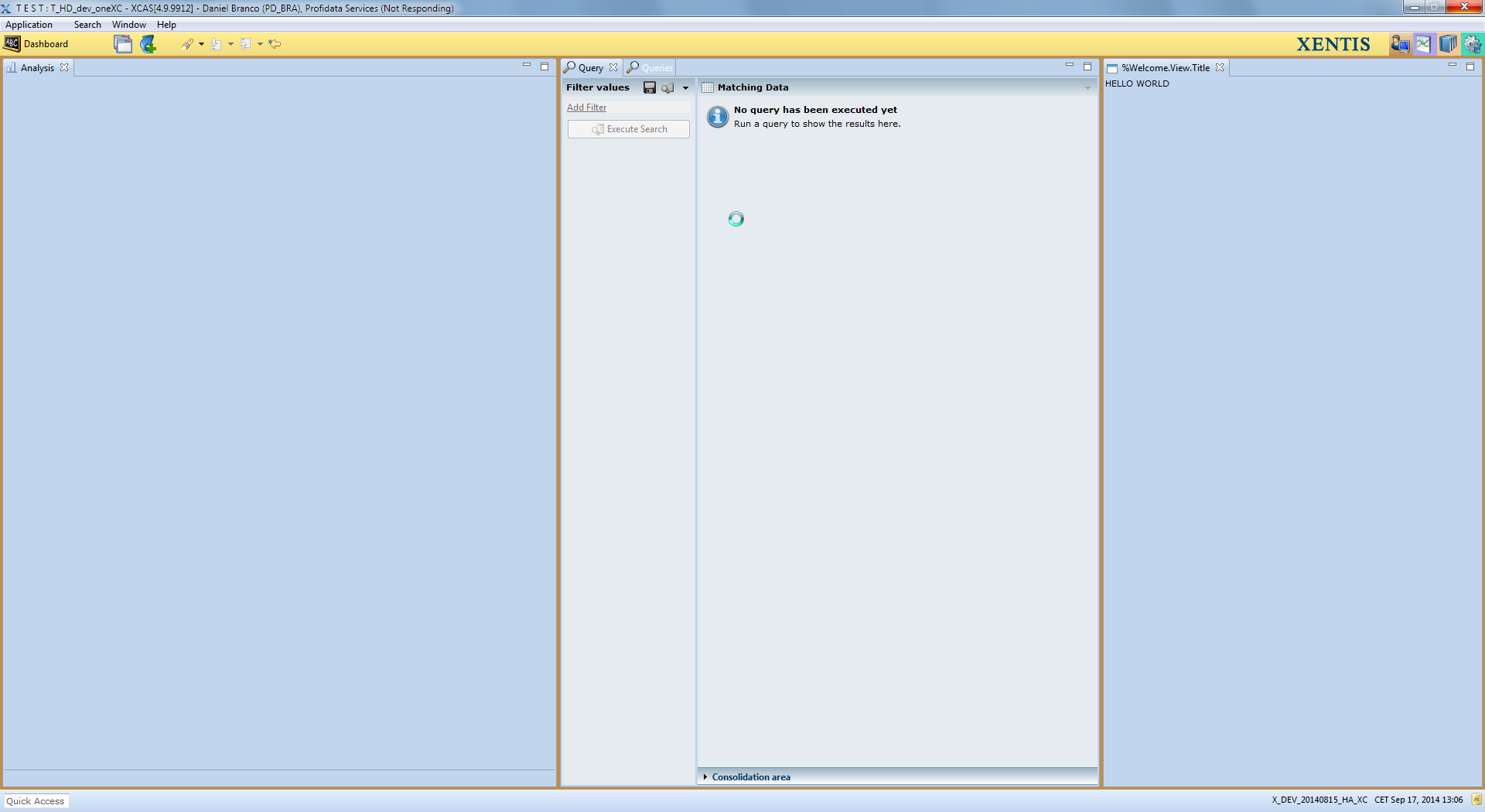The height and width of the screenshot is (812, 1485).
Task: Select the Analysis tab
Action: 37,68
